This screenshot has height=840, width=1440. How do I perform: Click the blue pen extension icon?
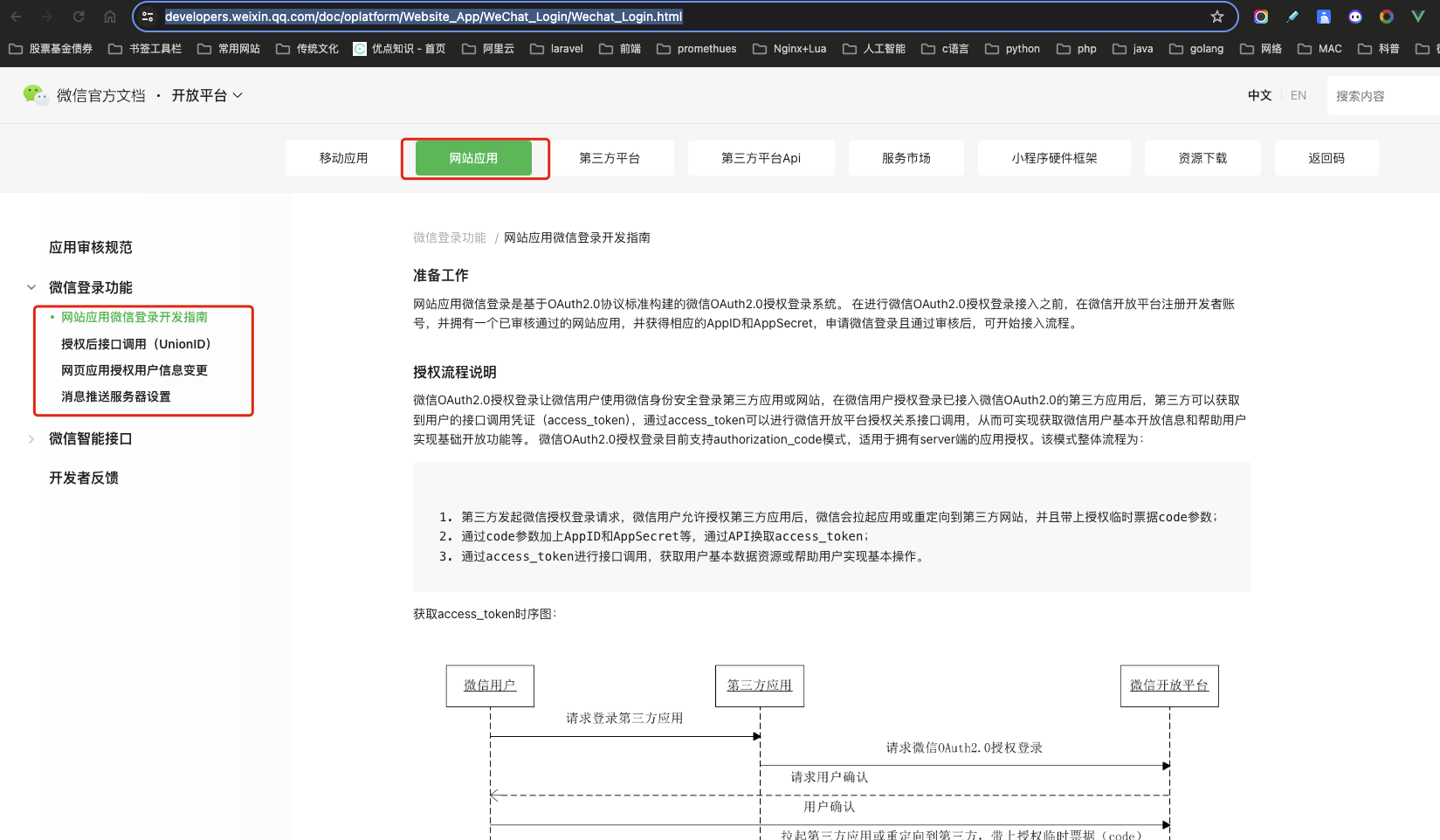click(1292, 17)
